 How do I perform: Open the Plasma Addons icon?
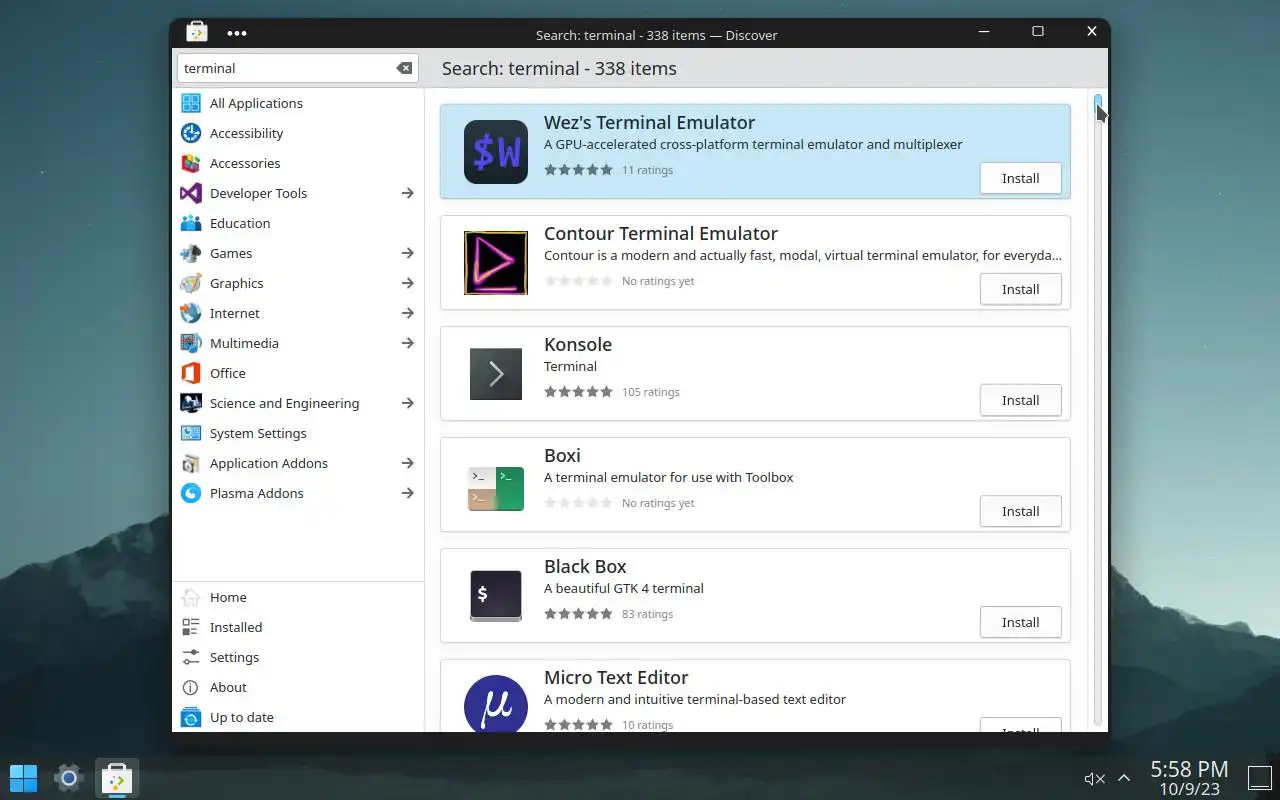[x=191, y=493]
